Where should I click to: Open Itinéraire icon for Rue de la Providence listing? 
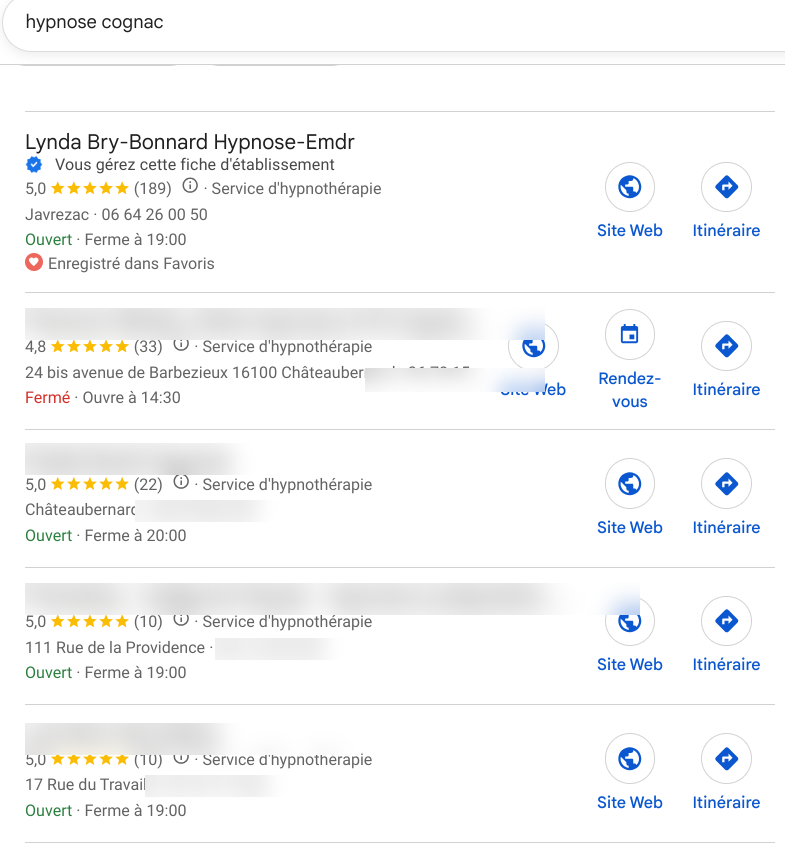point(726,621)
